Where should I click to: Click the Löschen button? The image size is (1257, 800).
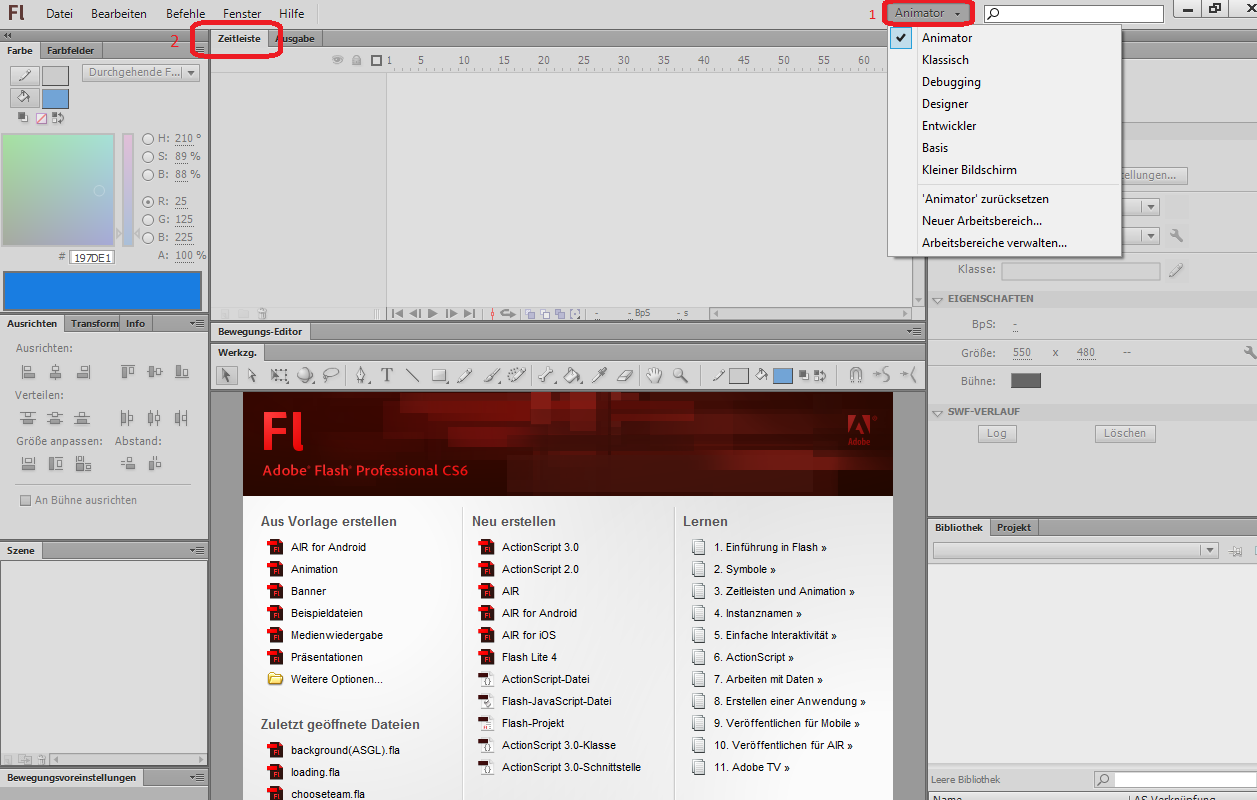pos(1125,434)
